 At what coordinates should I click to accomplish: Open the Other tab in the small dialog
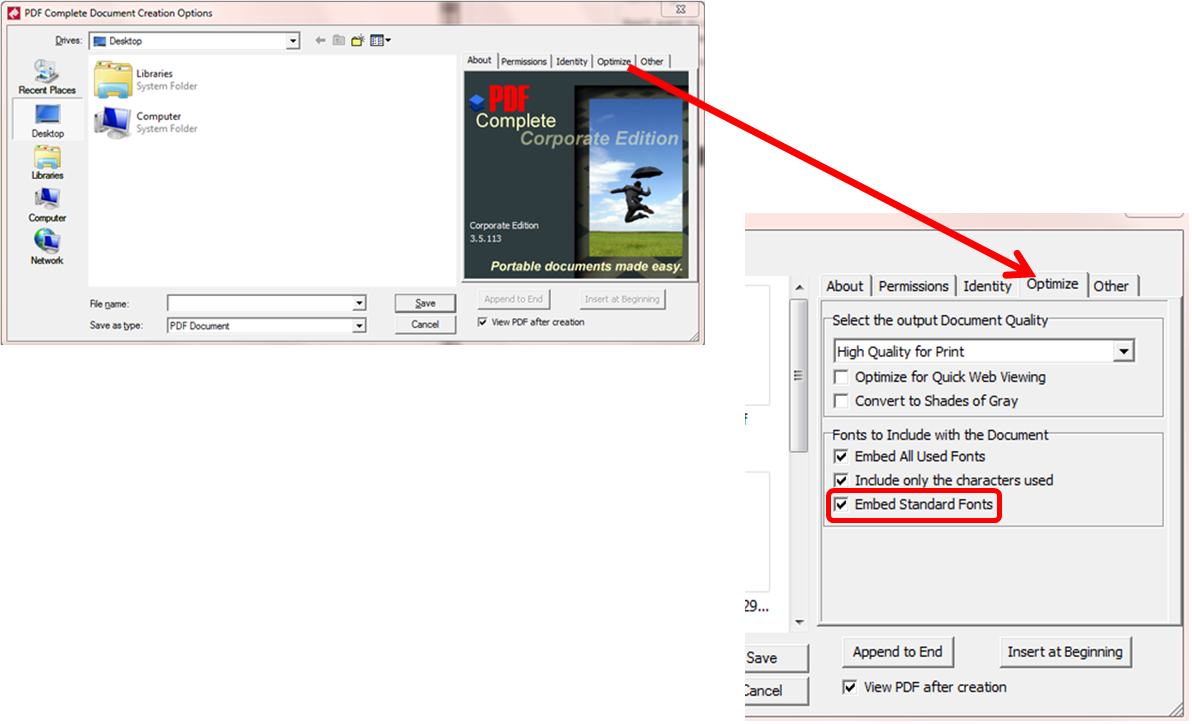(652, 62)
